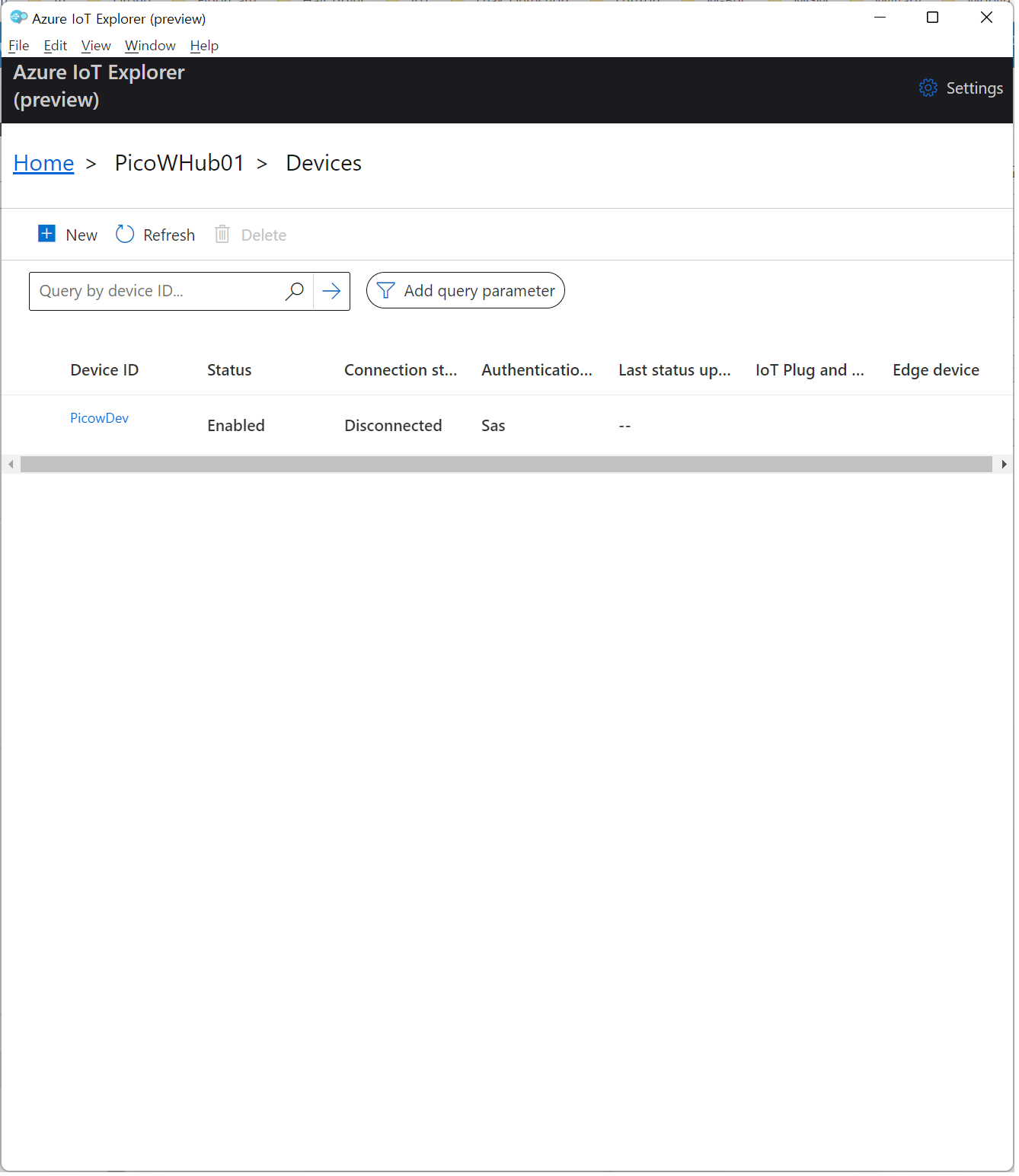Click the PicoWHub01 breadcrumb text
Image resolution: width=1019 pixels, height=1176 pixels.
coord(180,163)
